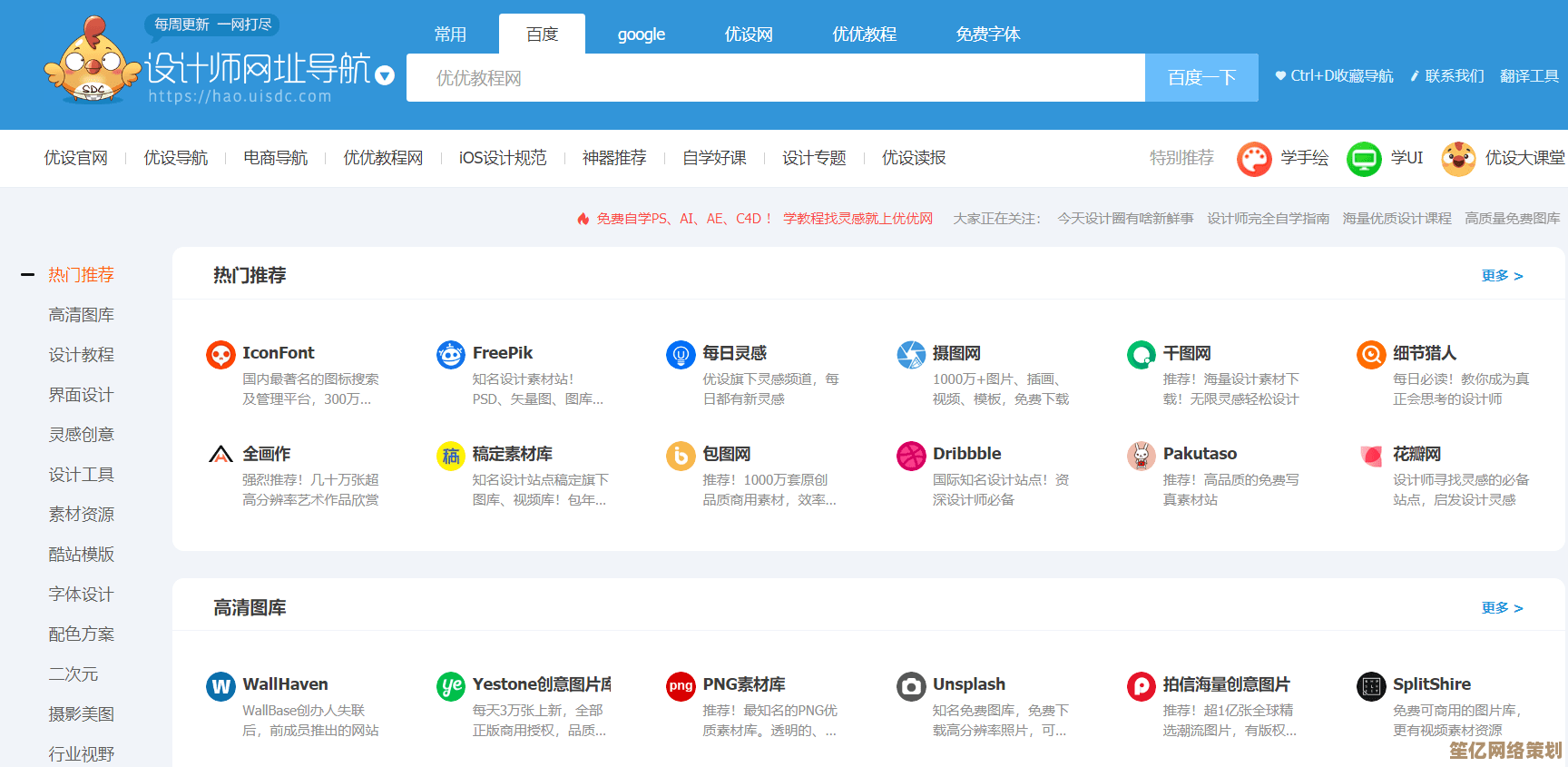
Task: Click the Unsplash camera icon
Action: click(911, 686)
